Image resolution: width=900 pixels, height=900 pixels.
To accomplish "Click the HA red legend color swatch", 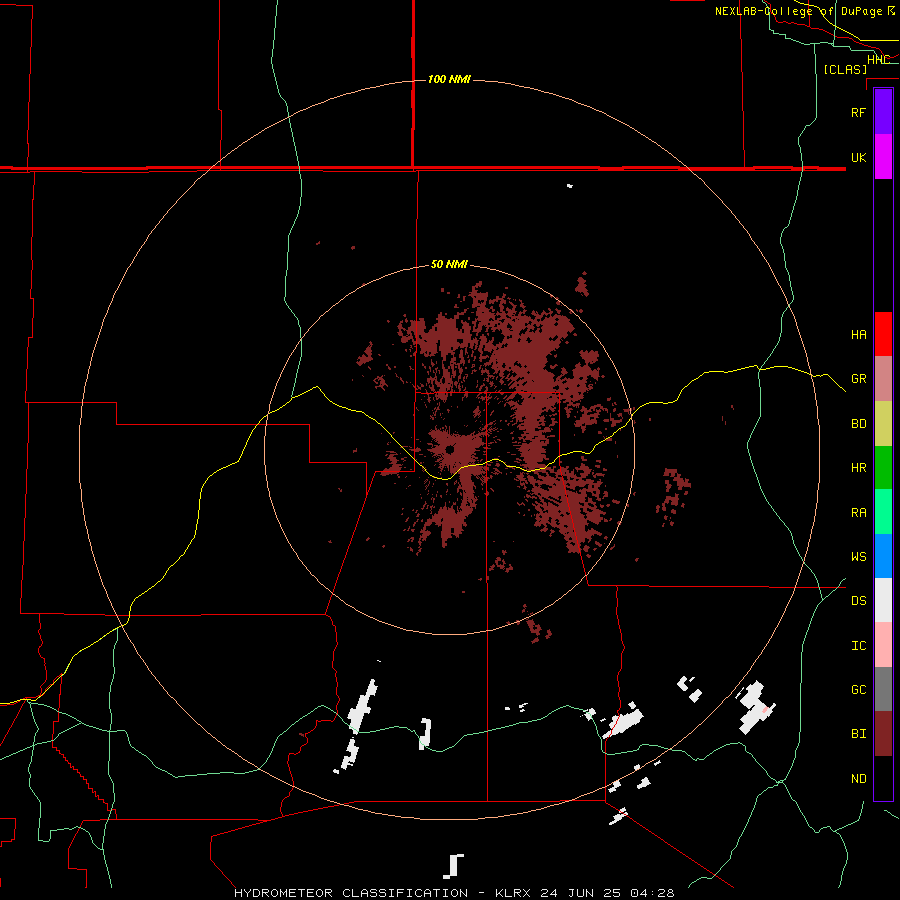I will (x=883, y=334).
